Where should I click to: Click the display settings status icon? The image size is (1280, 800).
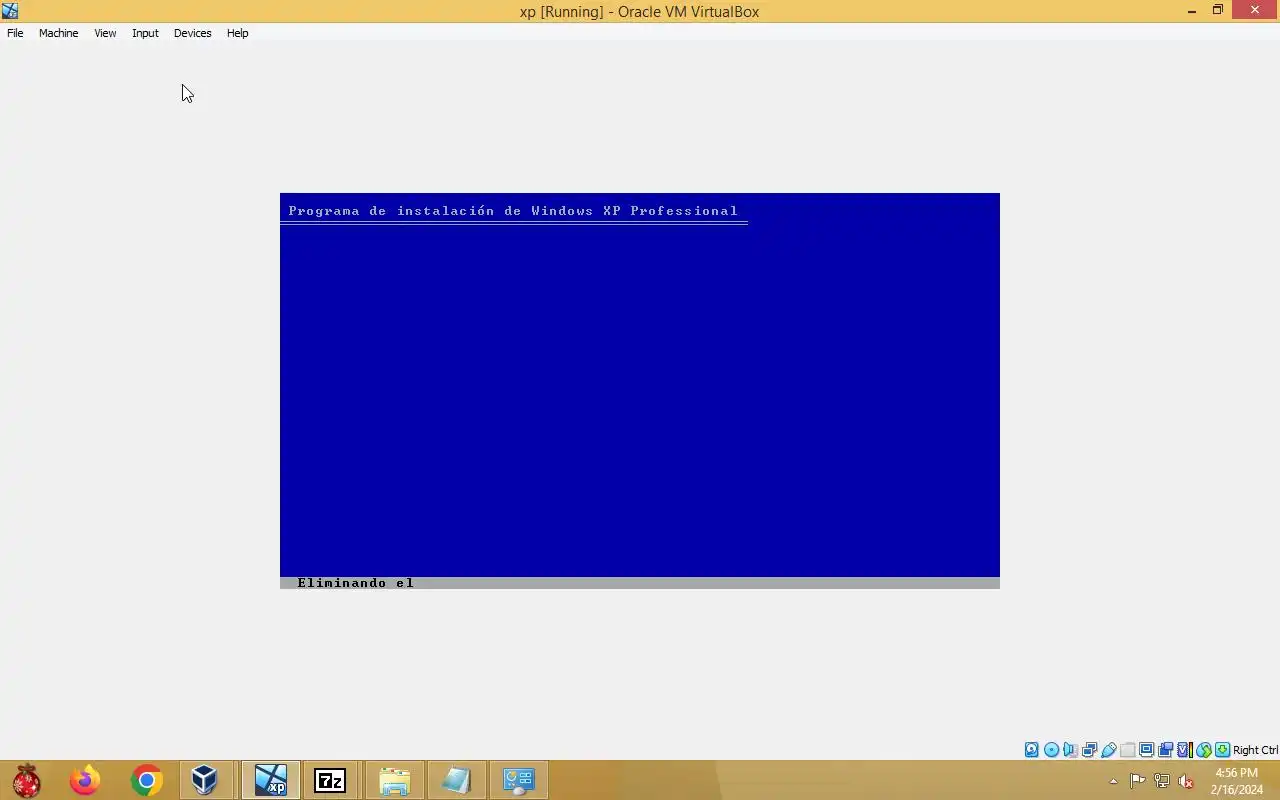pyautogui.click(x=1146, y=750)
